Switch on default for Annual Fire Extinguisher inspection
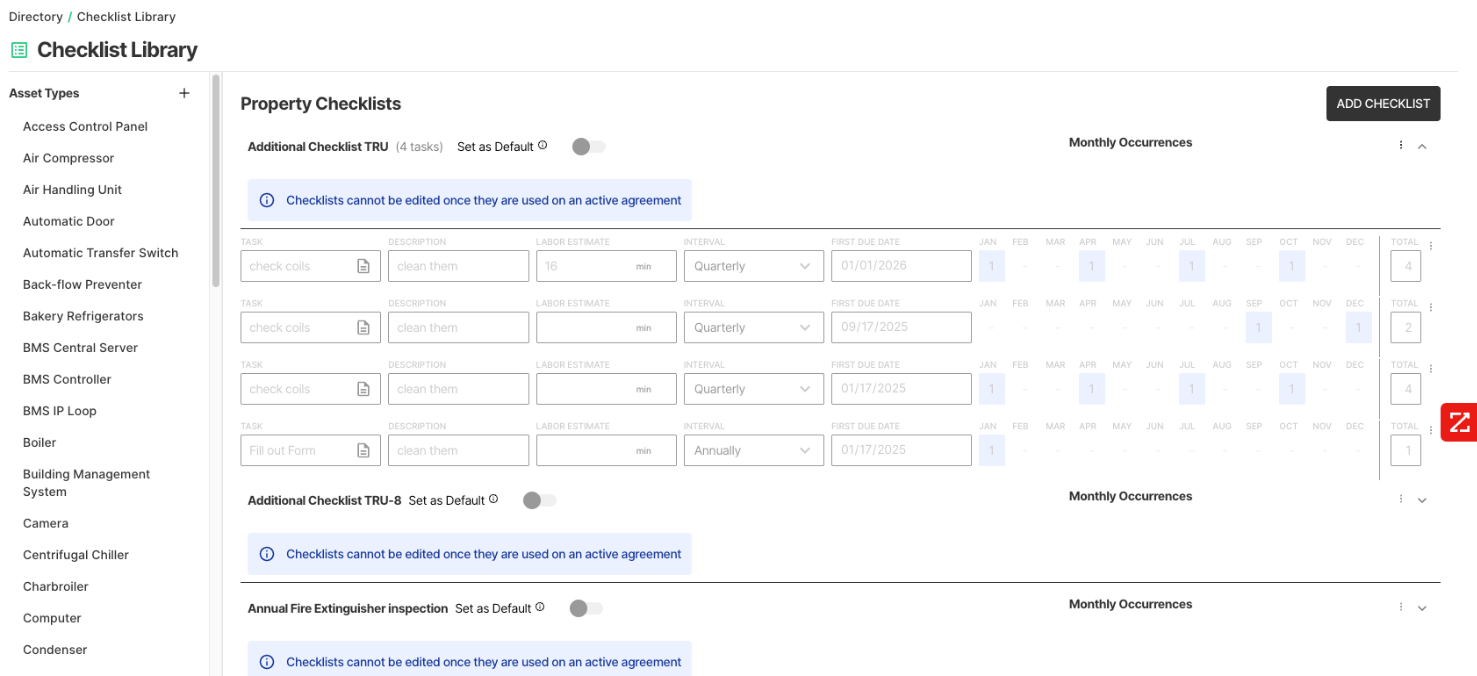Screen dimensions: 1477x676 coord(585,609)
